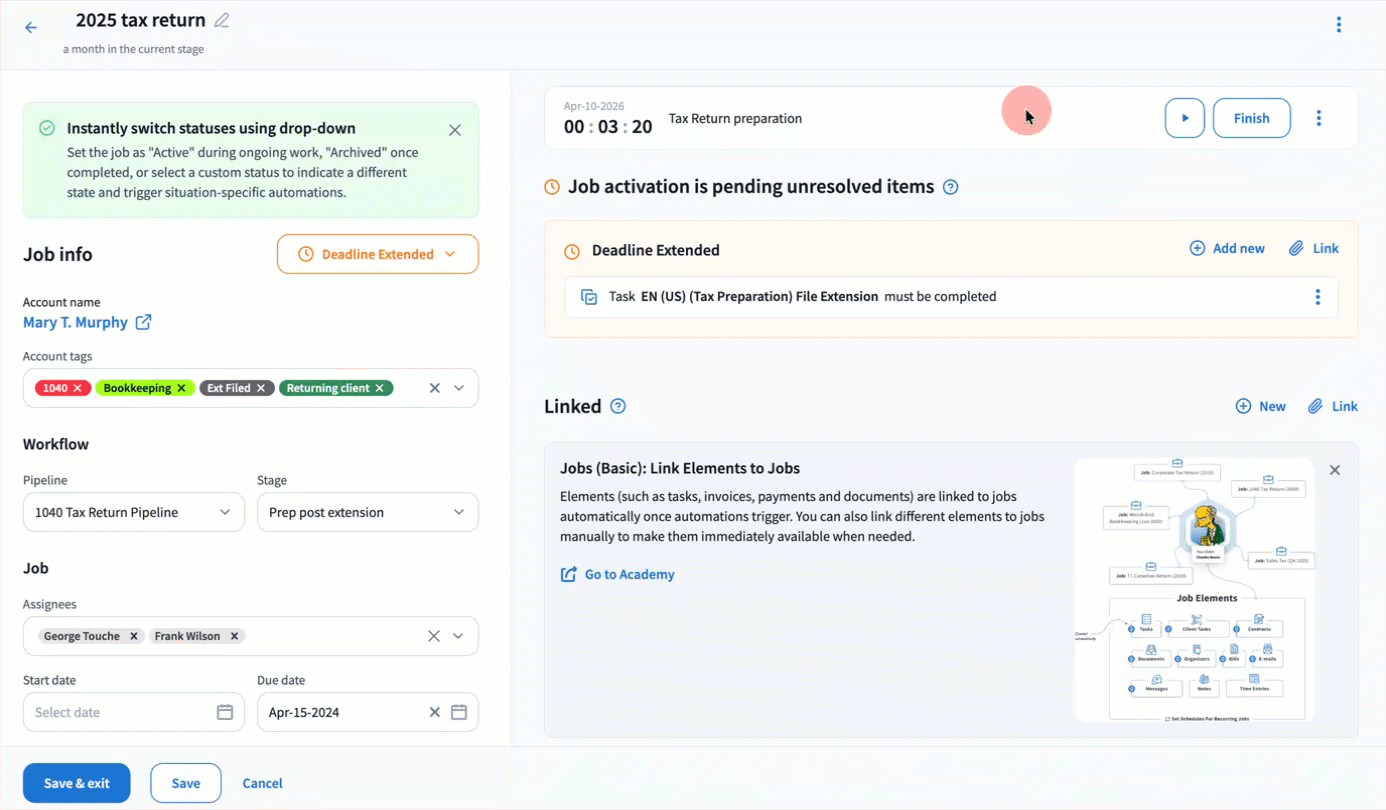Click the Start date input field
Screen dimensions: 1386x810
coord(120,712)
